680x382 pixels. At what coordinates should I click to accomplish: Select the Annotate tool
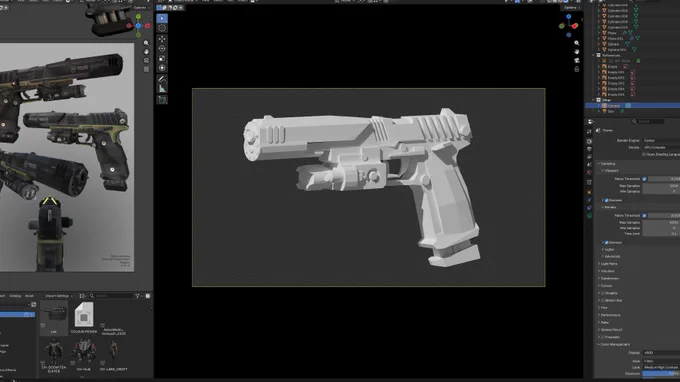tap(162, 79)
